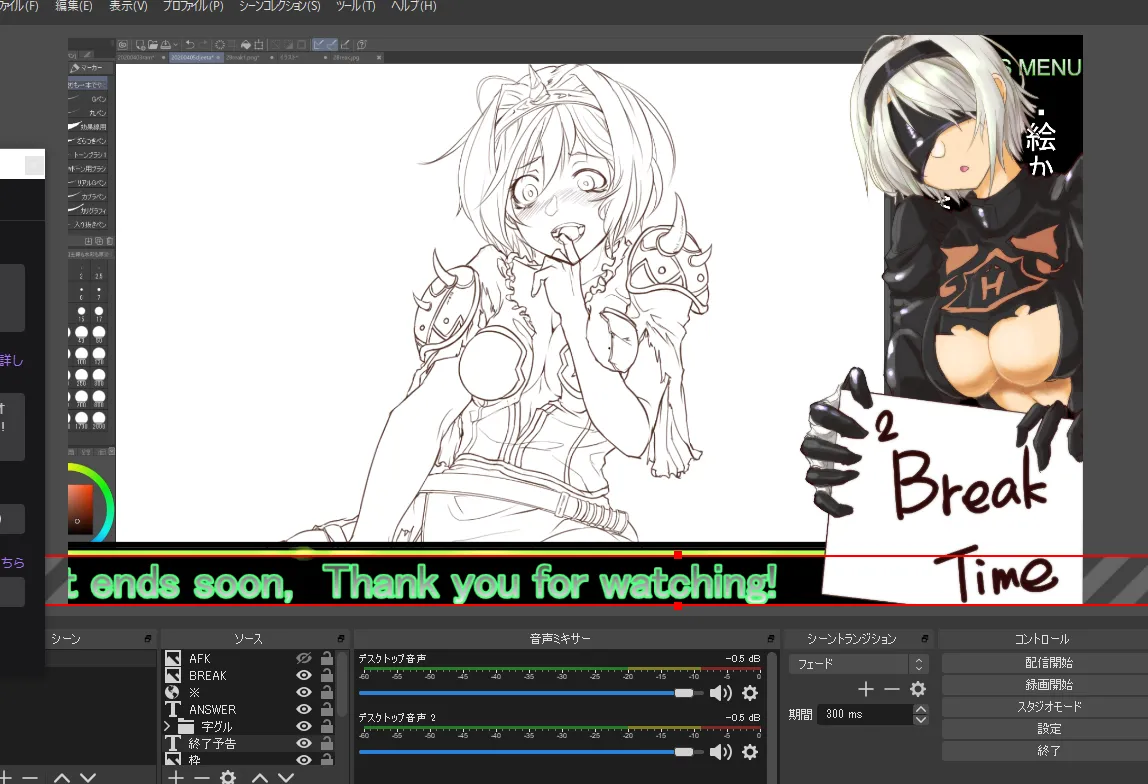The height and width of the screenshot is (784, 1148).
Task: Add a new source with plus icon
Action: click(176, 777)
